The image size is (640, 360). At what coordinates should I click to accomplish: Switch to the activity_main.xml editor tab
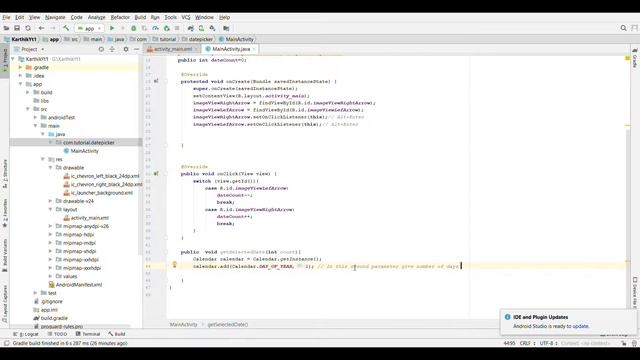coord(173,49)
